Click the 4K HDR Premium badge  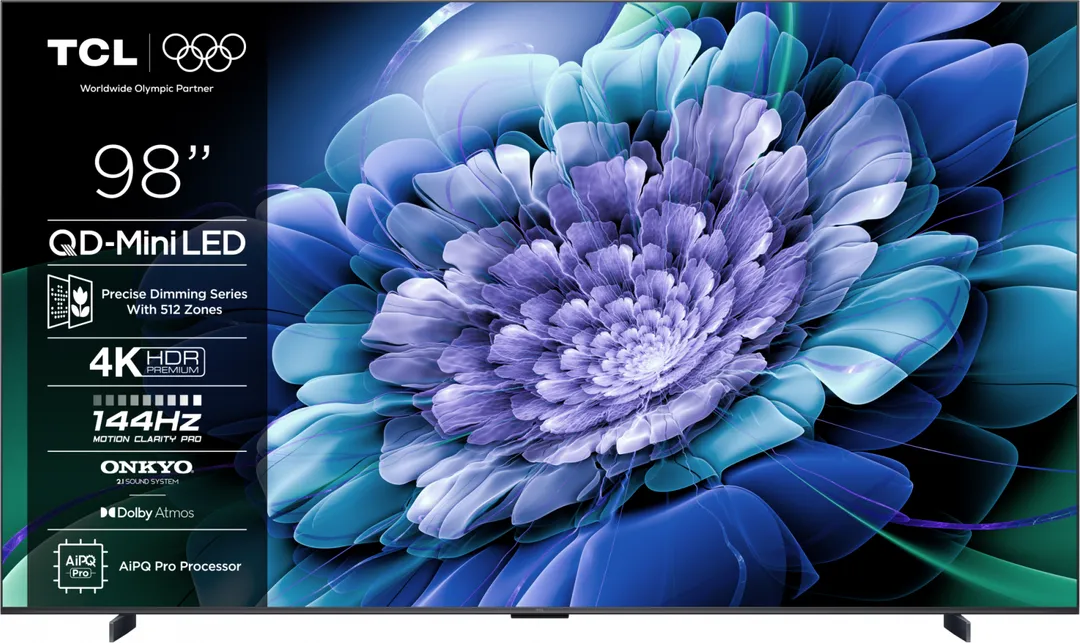147,362
